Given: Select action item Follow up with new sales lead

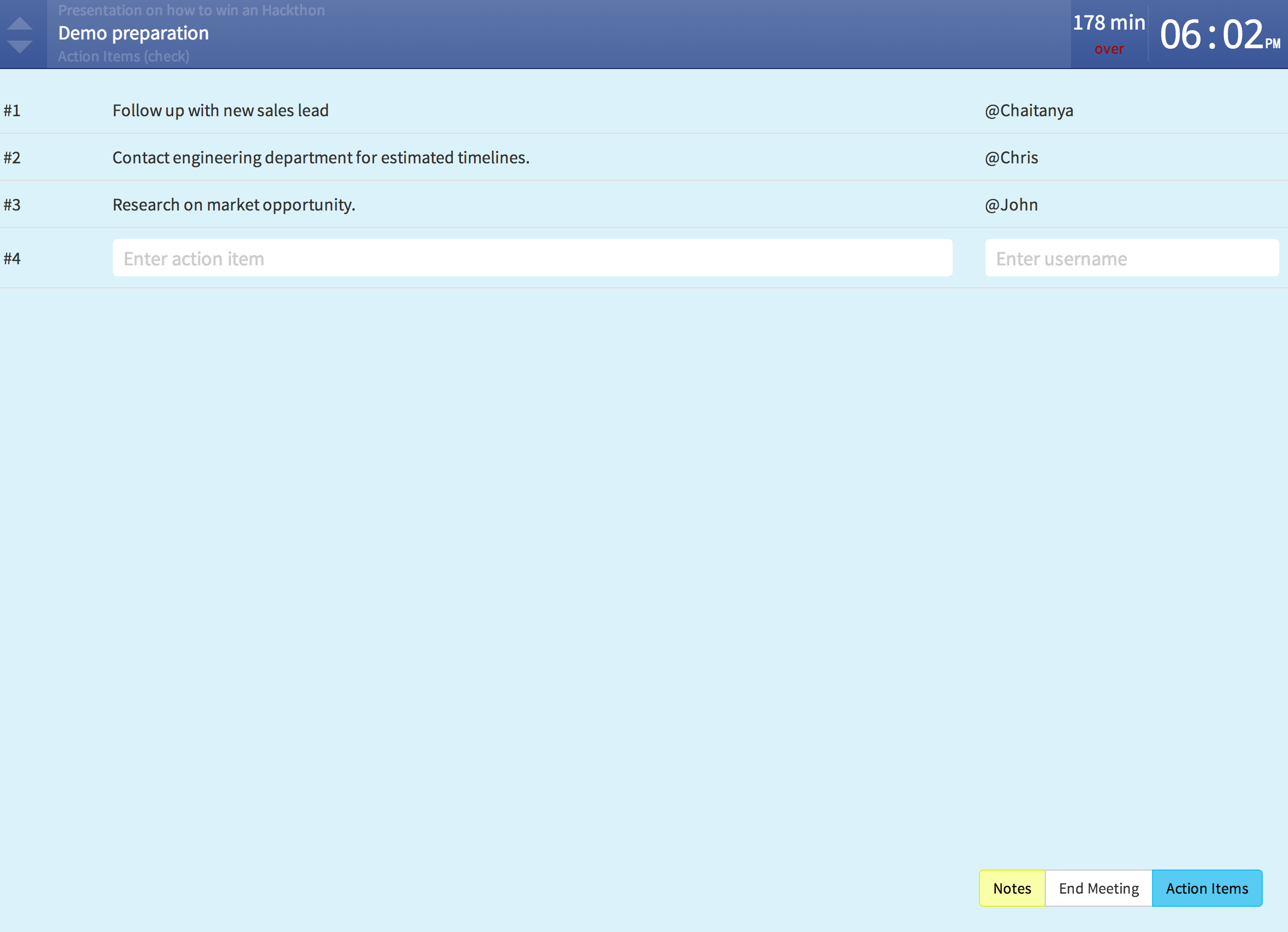Looking at the screenshot, I should (x=220, y=110).
